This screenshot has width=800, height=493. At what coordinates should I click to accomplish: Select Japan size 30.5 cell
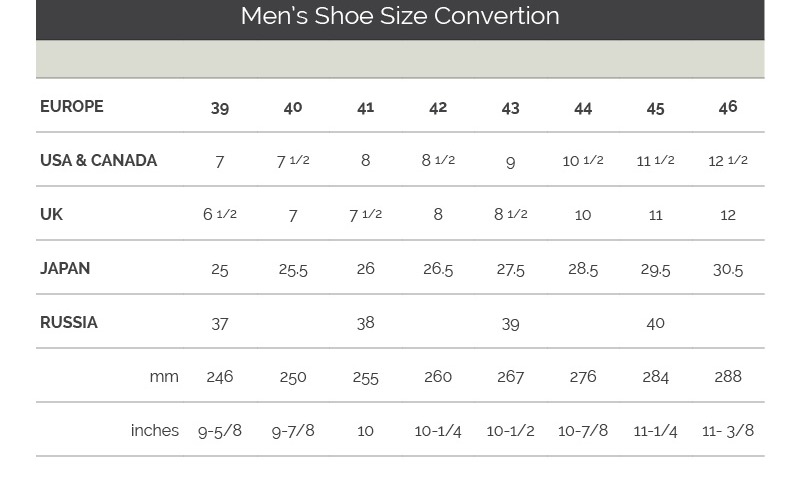[728, 269]
